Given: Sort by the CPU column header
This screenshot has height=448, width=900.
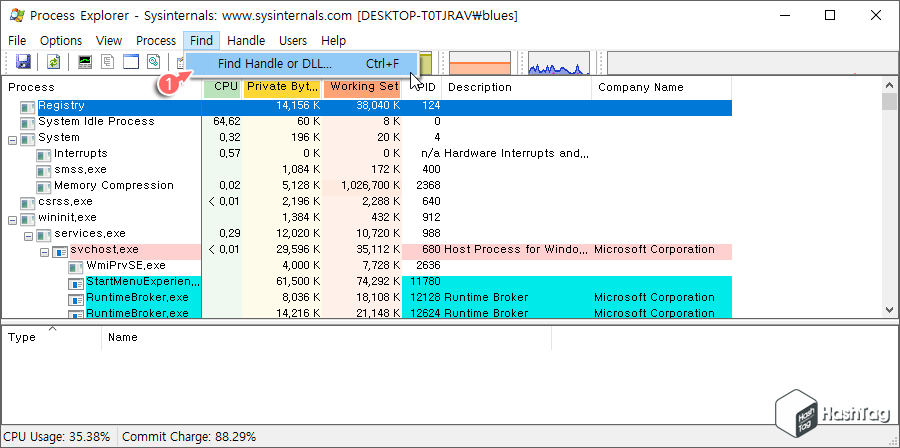Looking at the screenshot, I should [x=222, y=87].
